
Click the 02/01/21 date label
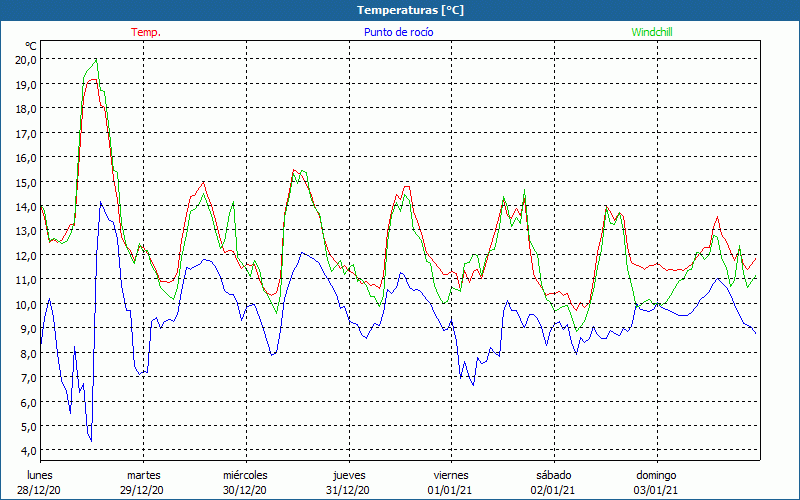(x=553, y=490)
